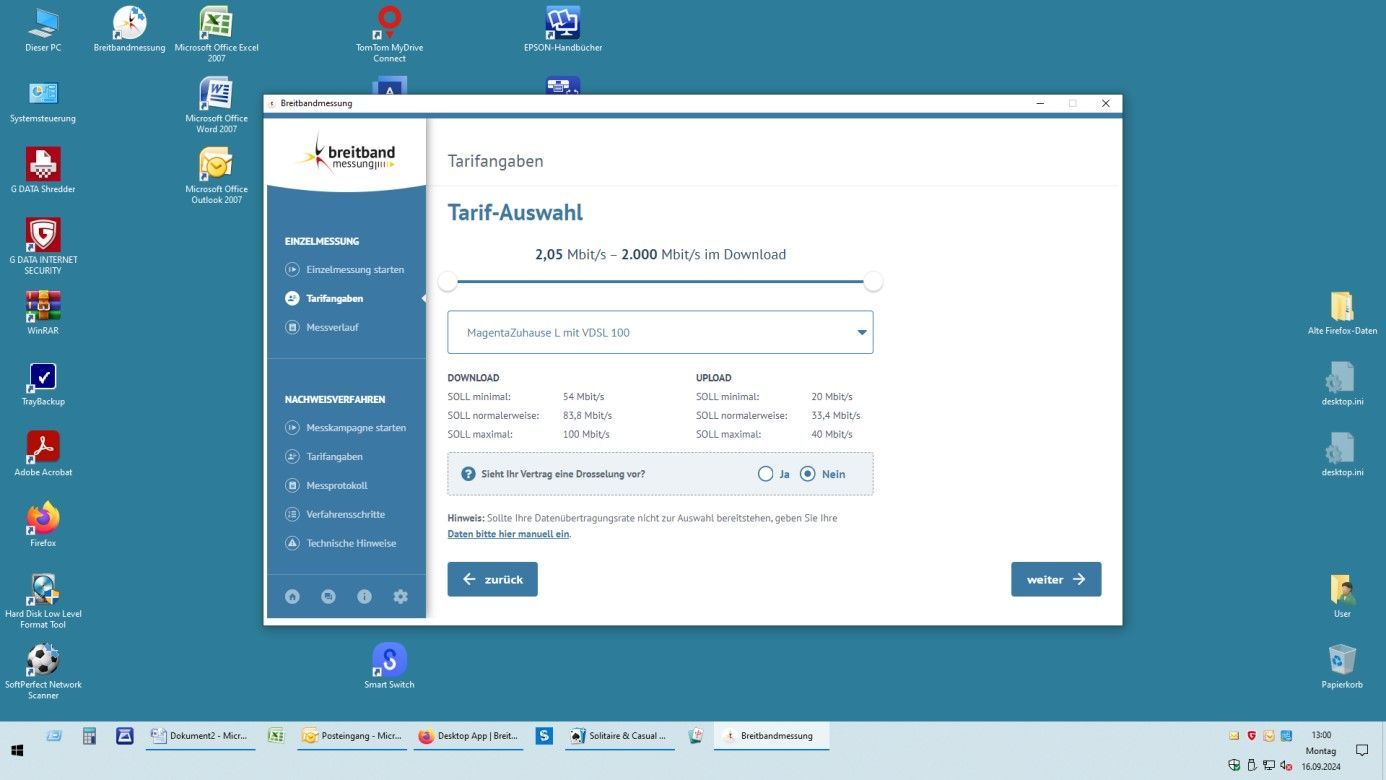Select the Breitbandmessung desktop shortcut
Screen dimensions: 1386x780
coord(129,30)
